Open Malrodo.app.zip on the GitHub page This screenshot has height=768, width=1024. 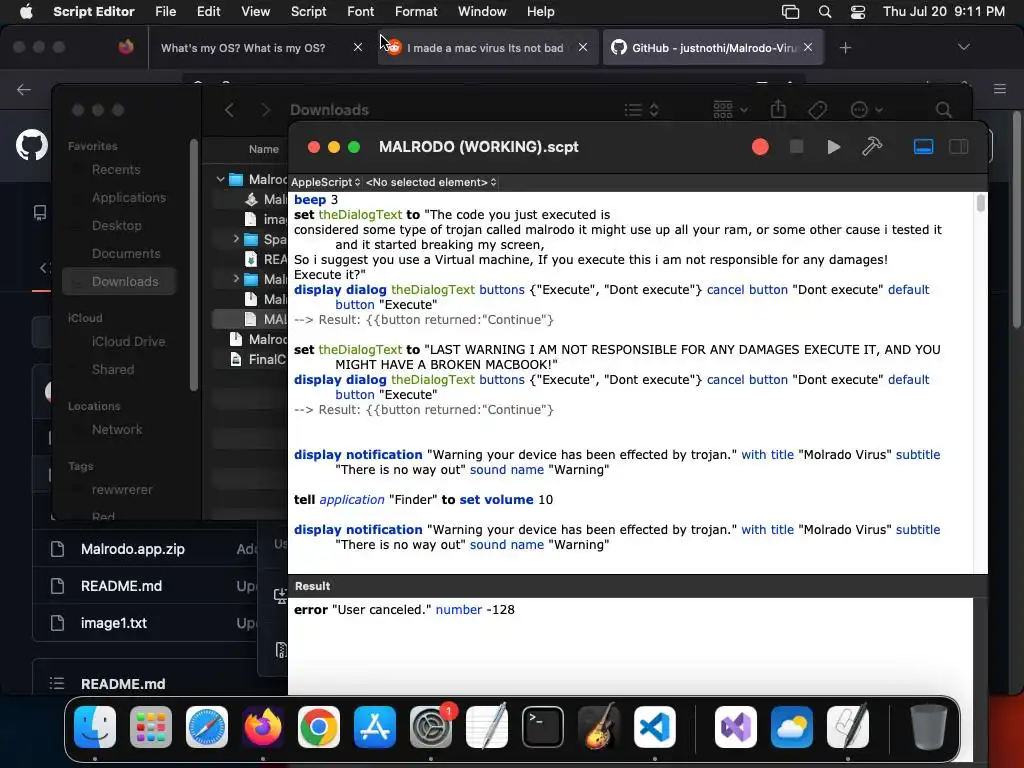[133, 549]
